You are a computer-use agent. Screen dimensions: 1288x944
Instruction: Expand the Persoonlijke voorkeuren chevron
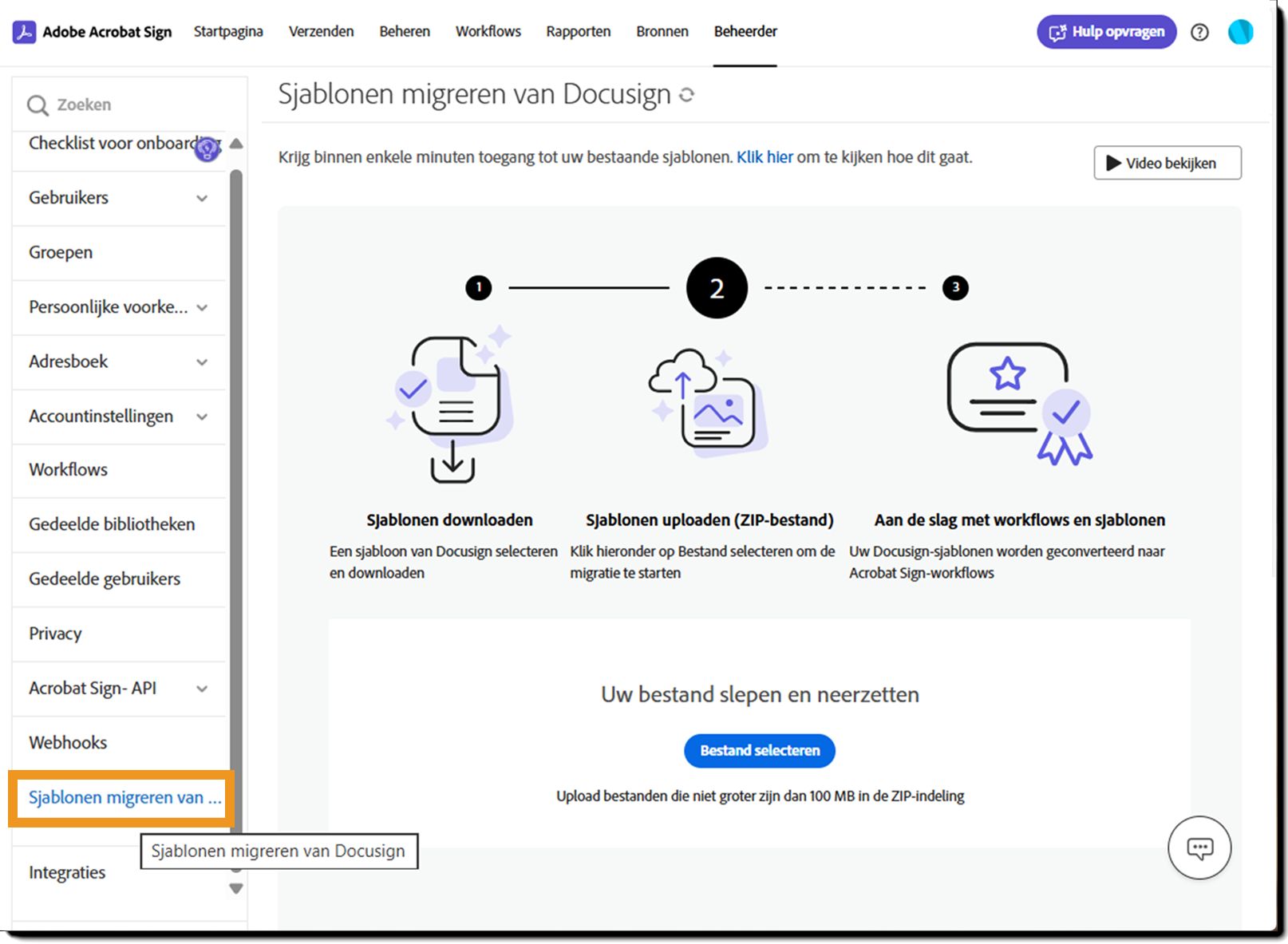point(203,308)
